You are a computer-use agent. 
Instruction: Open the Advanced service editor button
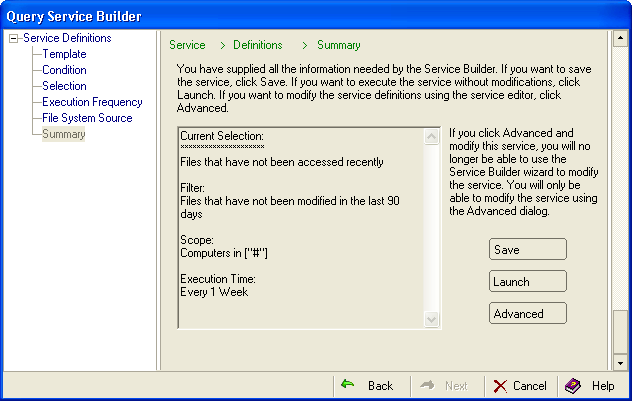[x=528, y=314]
